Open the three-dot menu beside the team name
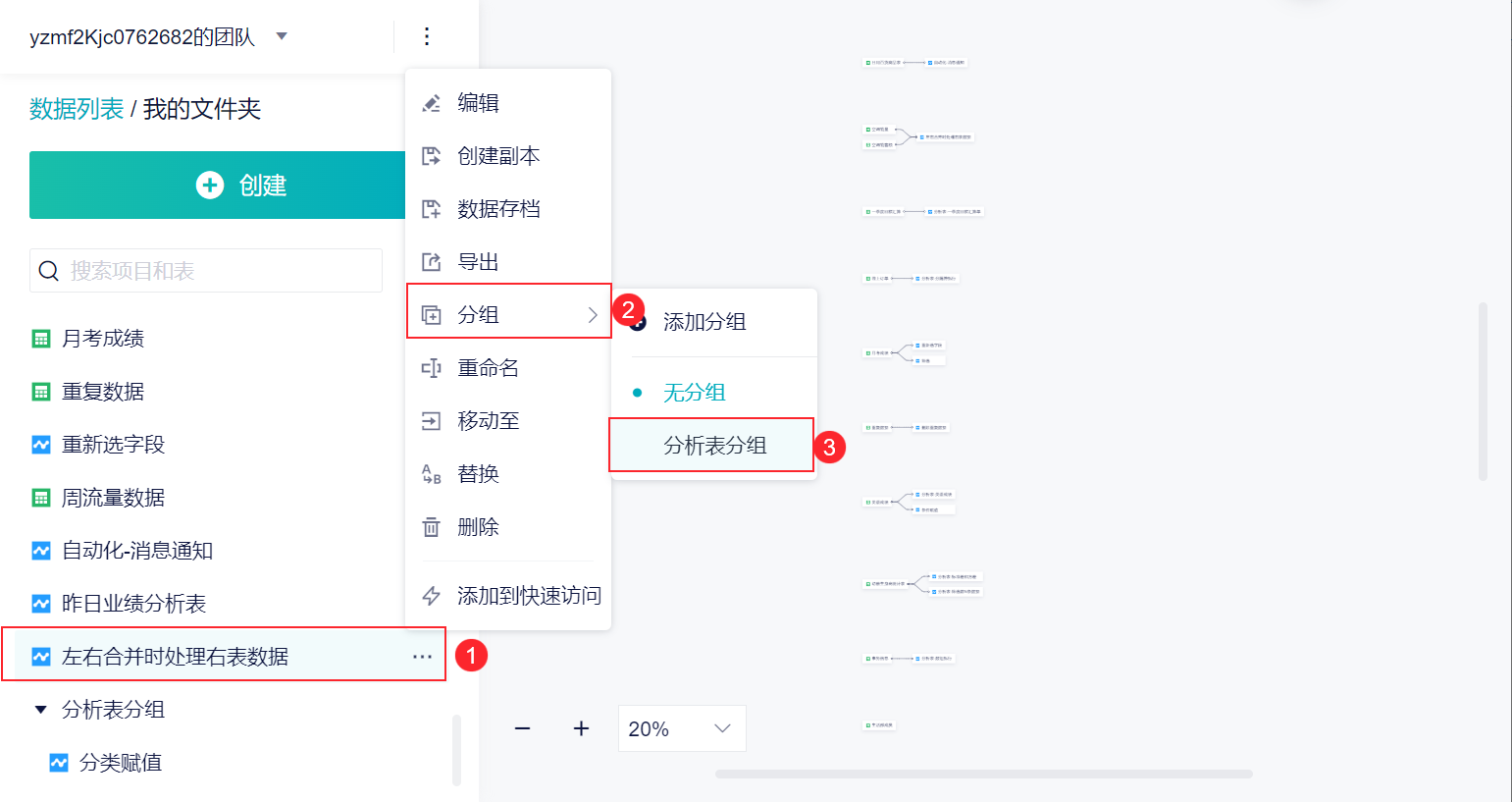 tap(427, 36)
